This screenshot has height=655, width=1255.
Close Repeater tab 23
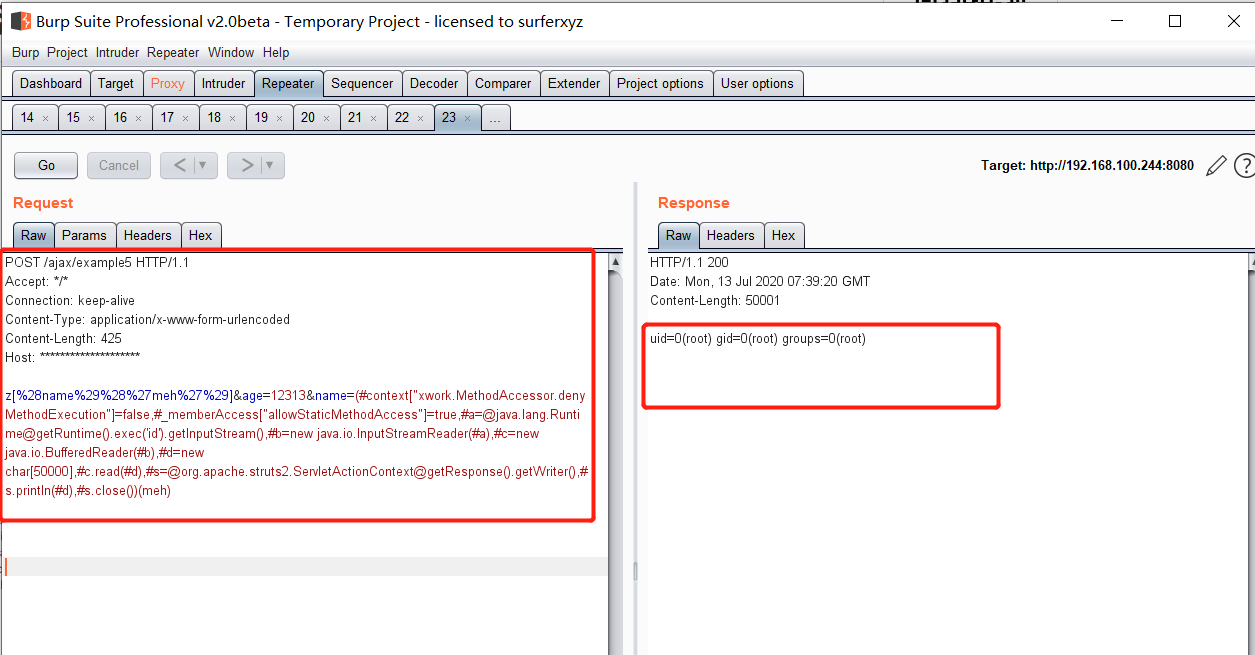coord(468,118)
